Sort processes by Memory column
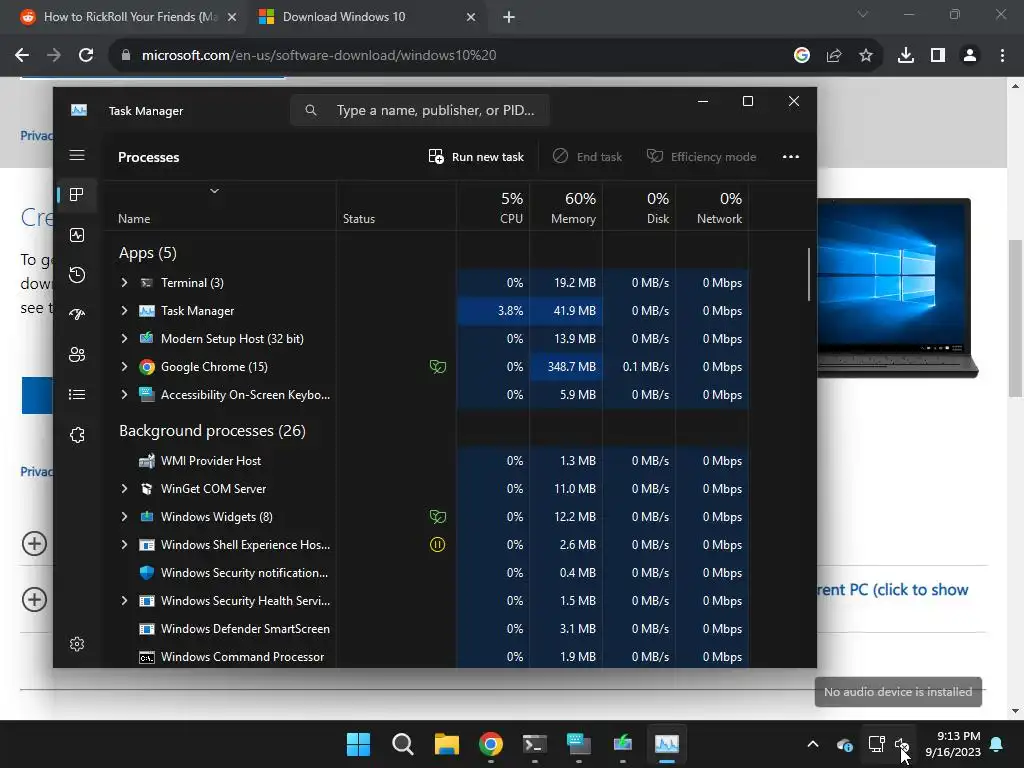 point(566,207)
